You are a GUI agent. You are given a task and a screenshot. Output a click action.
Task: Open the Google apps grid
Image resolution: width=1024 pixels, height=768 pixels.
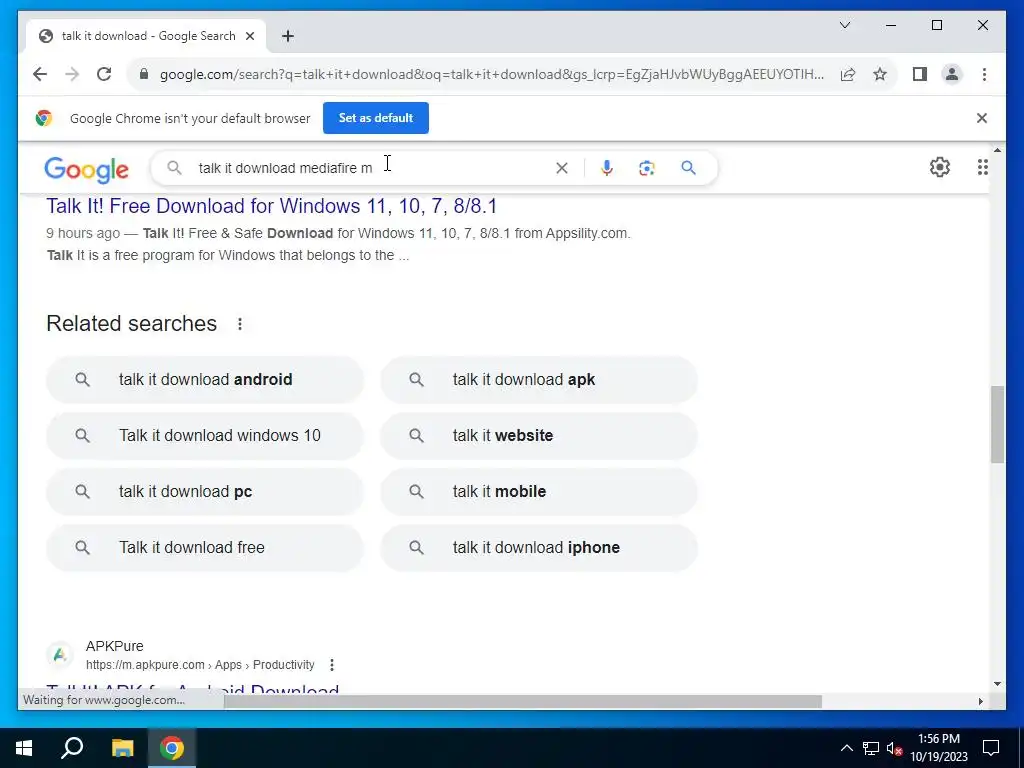tap(982, 167)
